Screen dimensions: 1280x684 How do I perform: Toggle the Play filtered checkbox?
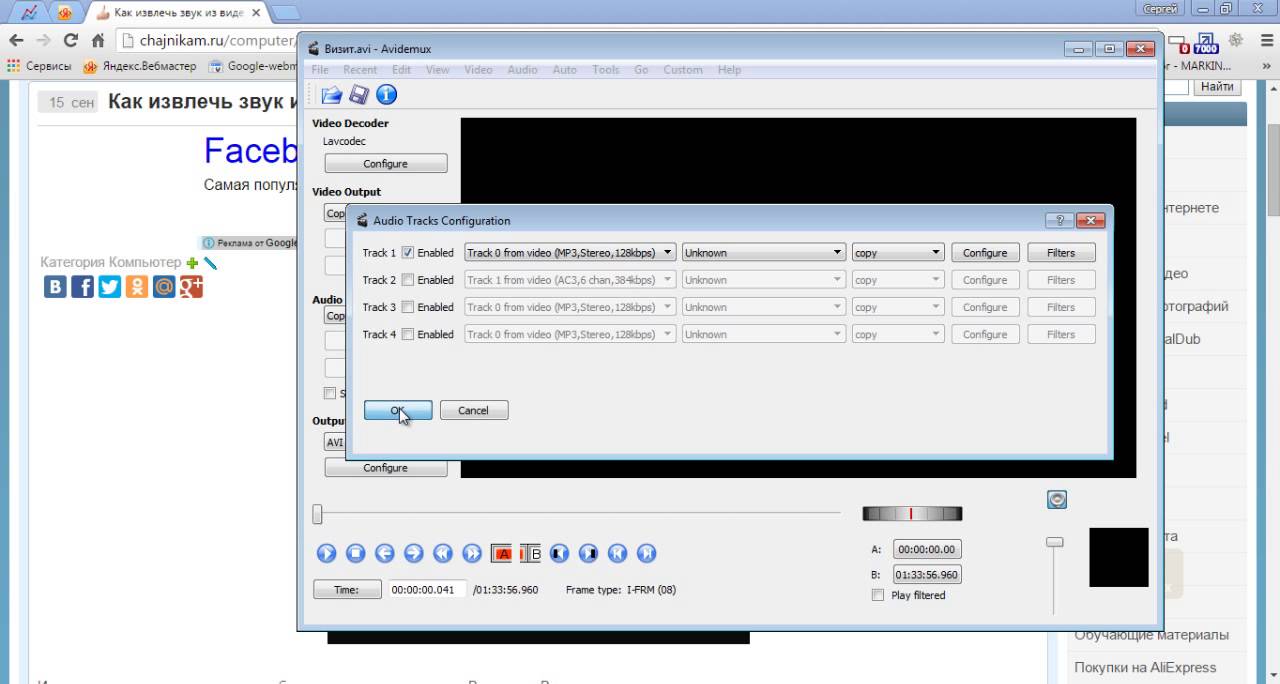[878, 595]
